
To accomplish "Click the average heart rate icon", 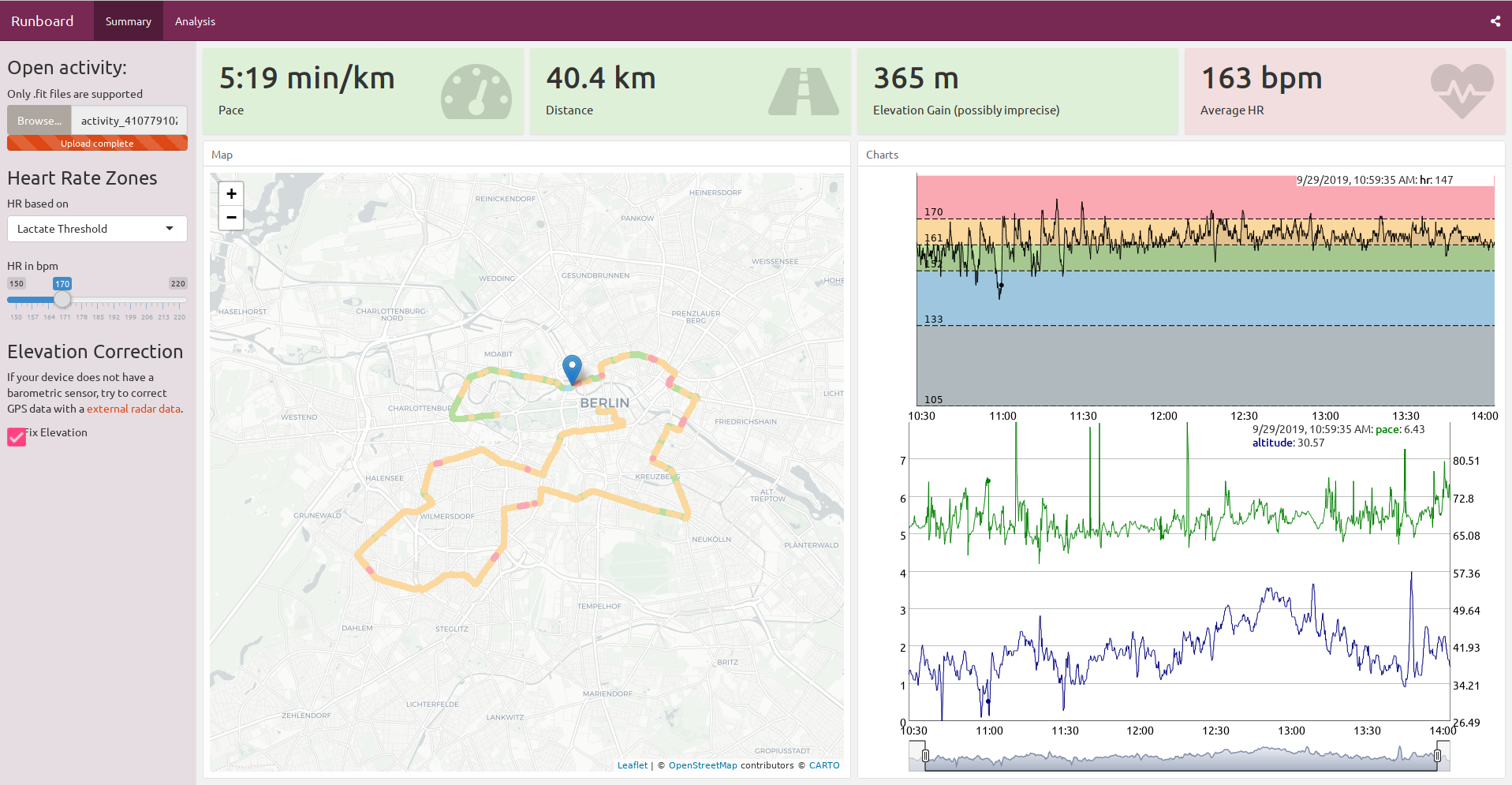I will 1462,90.
